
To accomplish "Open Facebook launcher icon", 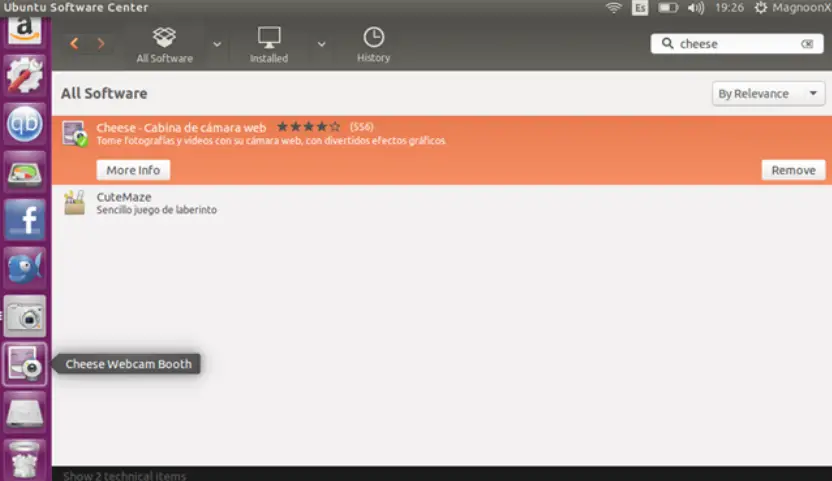I will 25,220.
